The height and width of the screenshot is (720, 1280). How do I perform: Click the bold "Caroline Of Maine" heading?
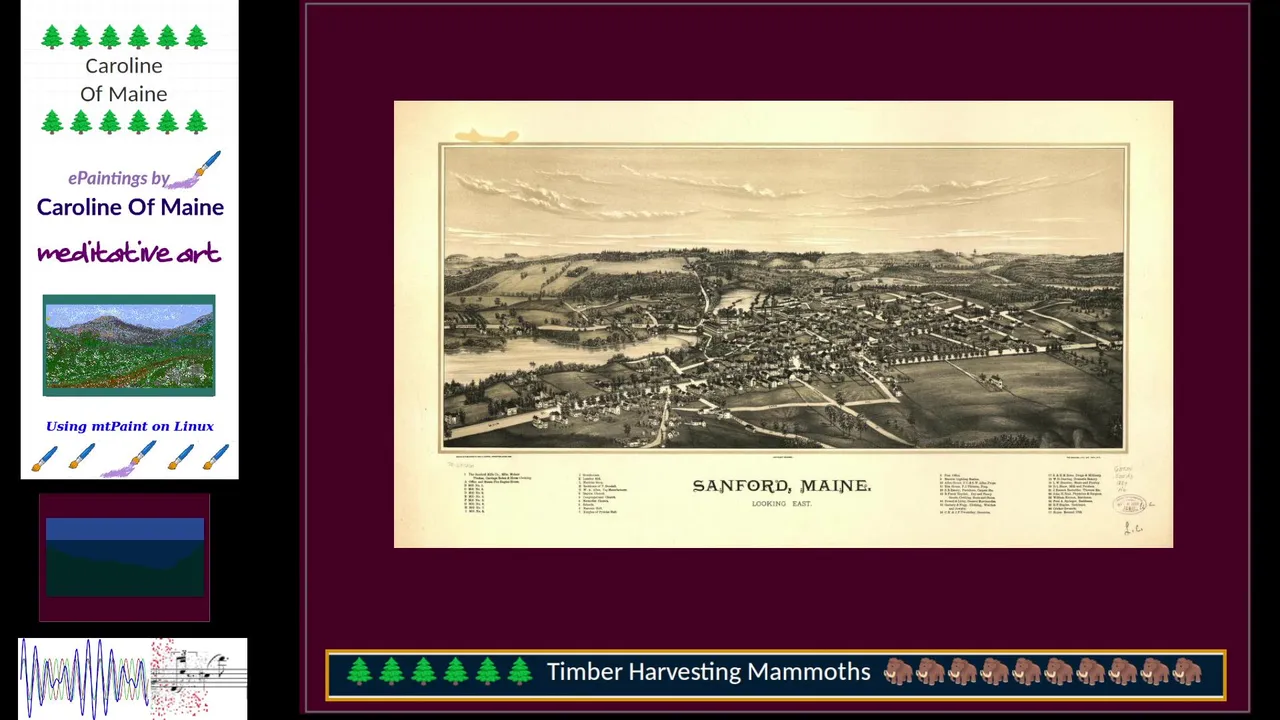[x=130, y=207]
